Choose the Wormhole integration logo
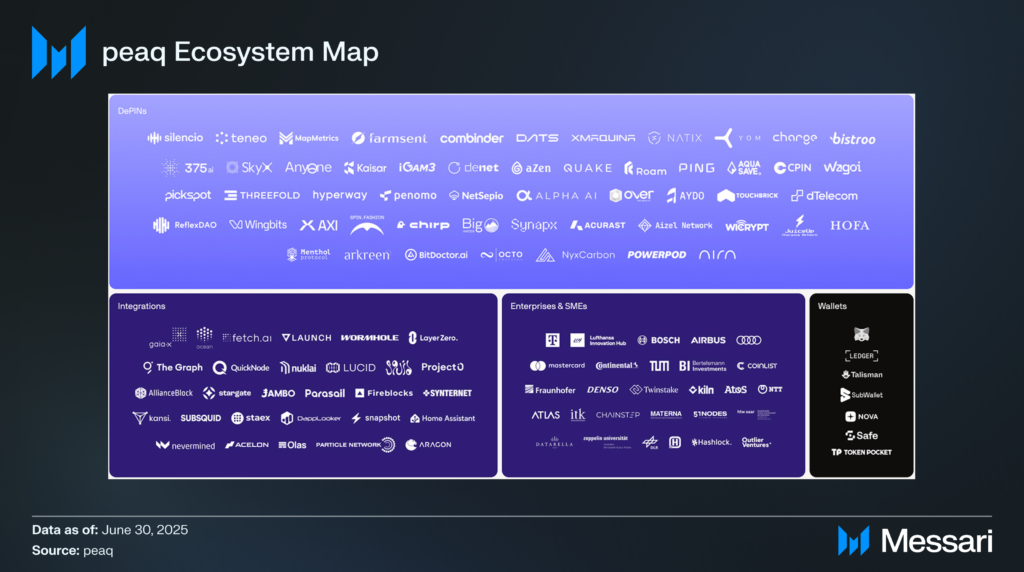 (x=369, y=338)
